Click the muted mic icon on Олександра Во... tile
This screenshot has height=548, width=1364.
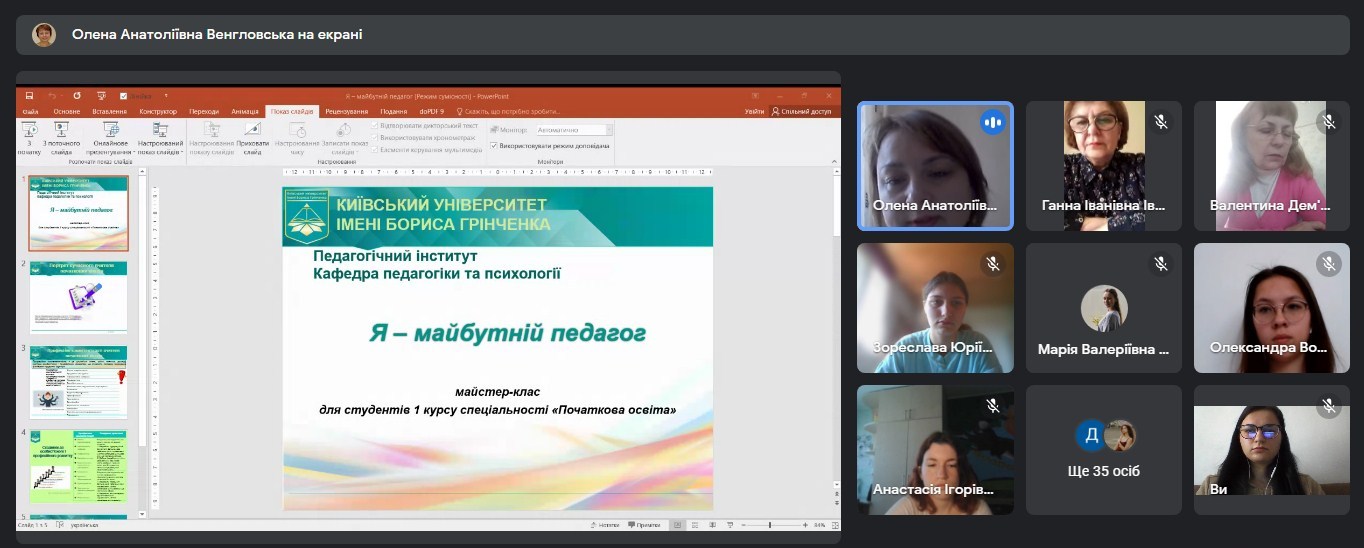pyautogui.click(x=1329, y=264)
